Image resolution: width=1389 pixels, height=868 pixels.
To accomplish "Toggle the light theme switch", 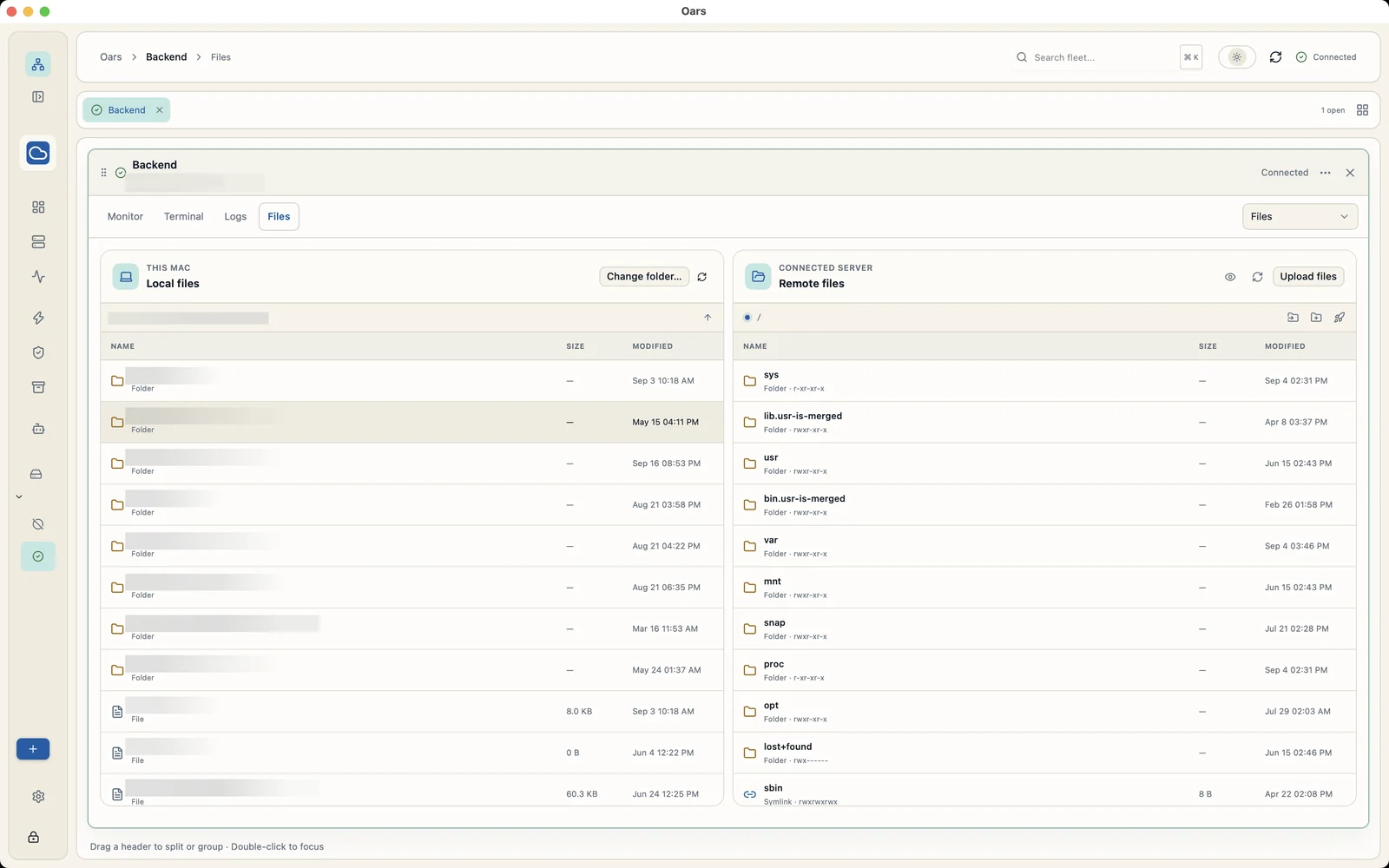I will tap(1236, 57).
